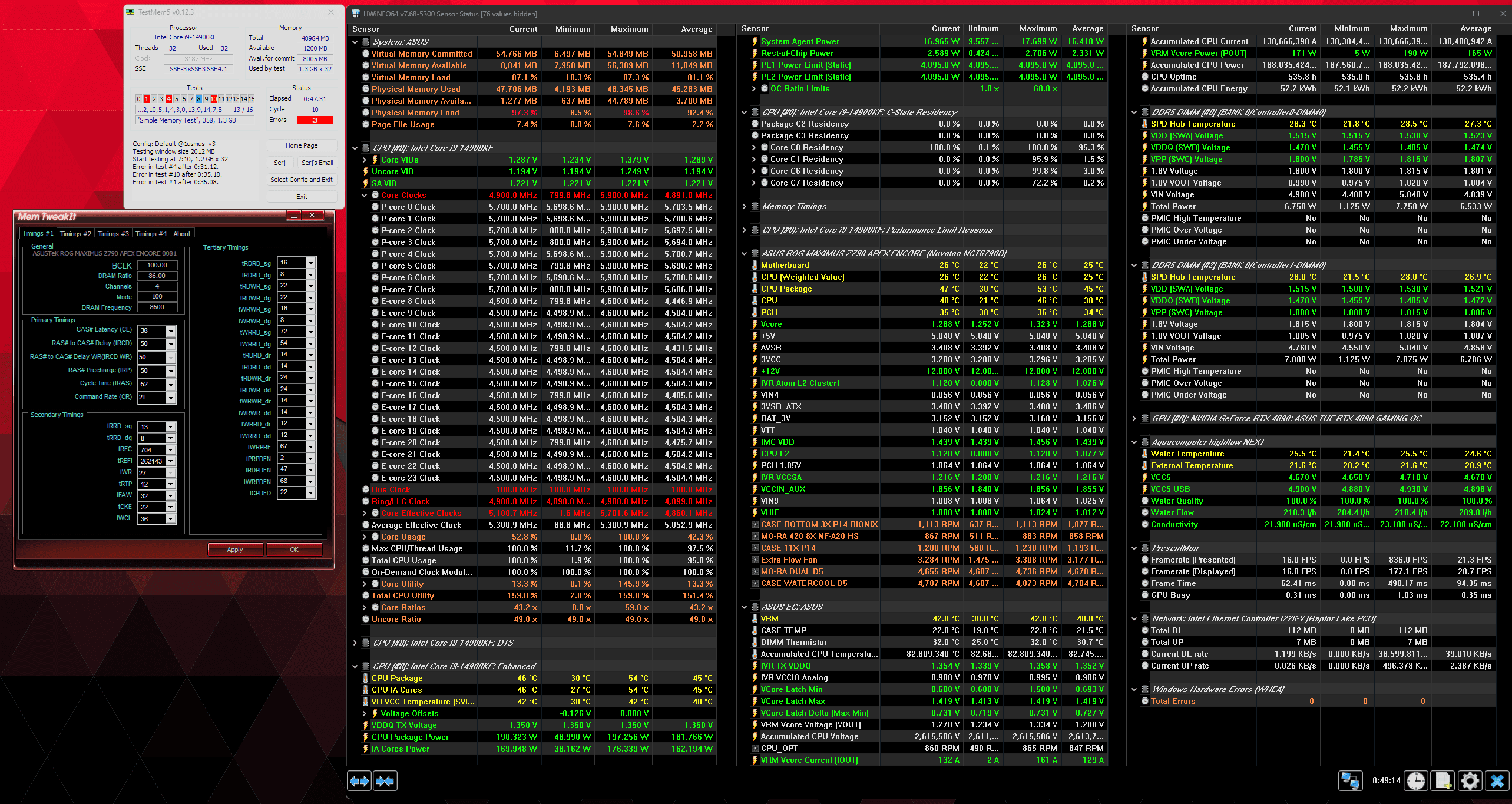Viewport: 1512px width, 804px height.
Task: Start logging with the log file icon
Action: pos(1443,781)
